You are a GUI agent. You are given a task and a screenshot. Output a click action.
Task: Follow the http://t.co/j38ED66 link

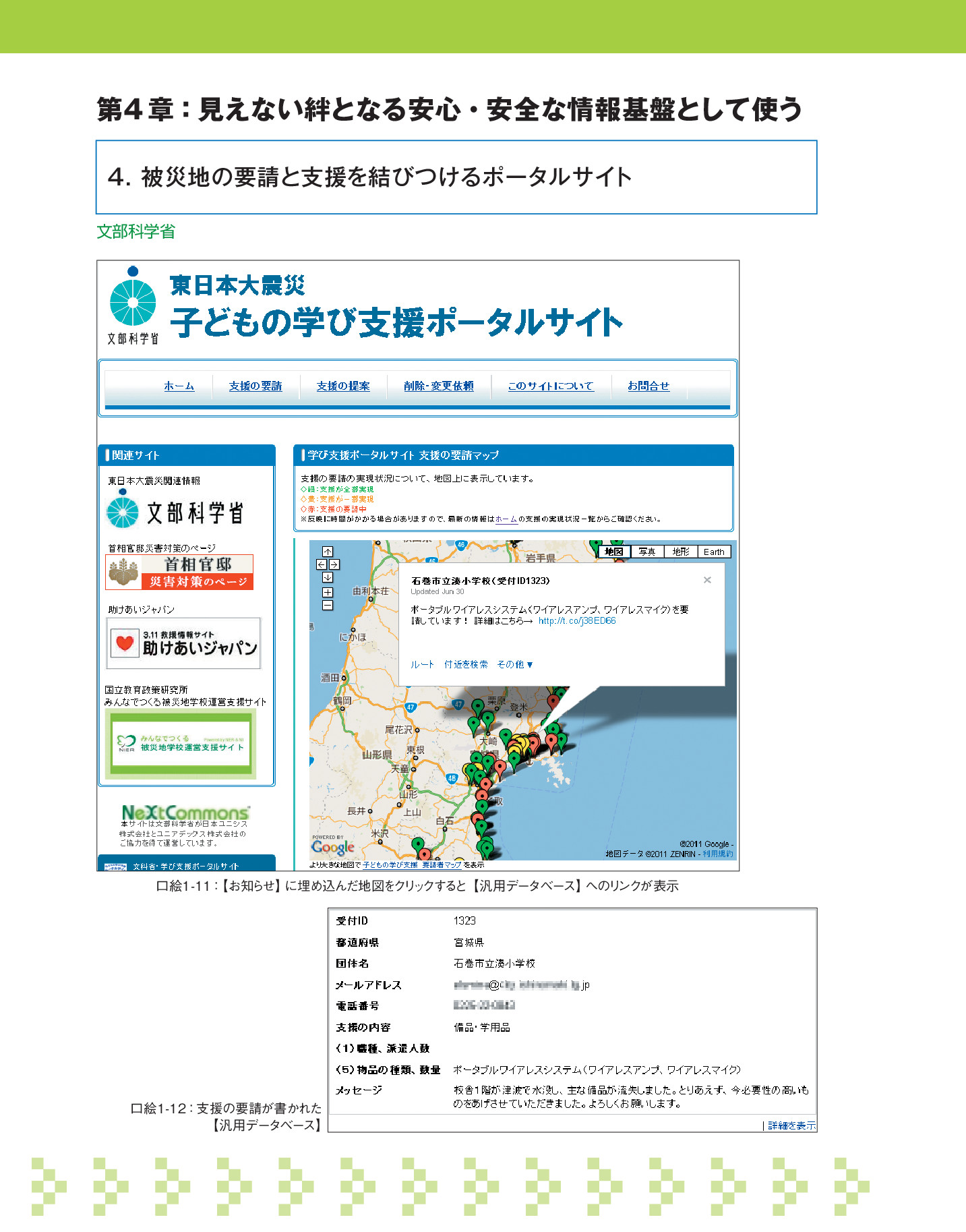click(x=577, y=620)
